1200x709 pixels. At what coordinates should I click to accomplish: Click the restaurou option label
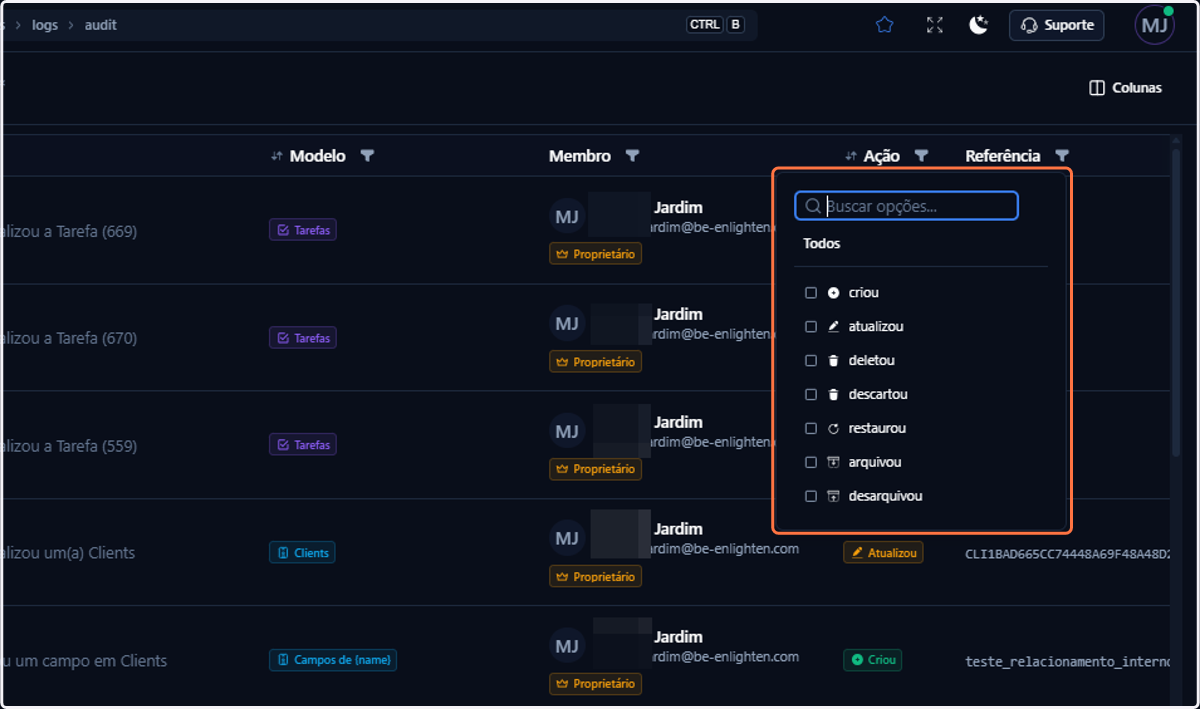pyautogui.click(x=877, y=429)
